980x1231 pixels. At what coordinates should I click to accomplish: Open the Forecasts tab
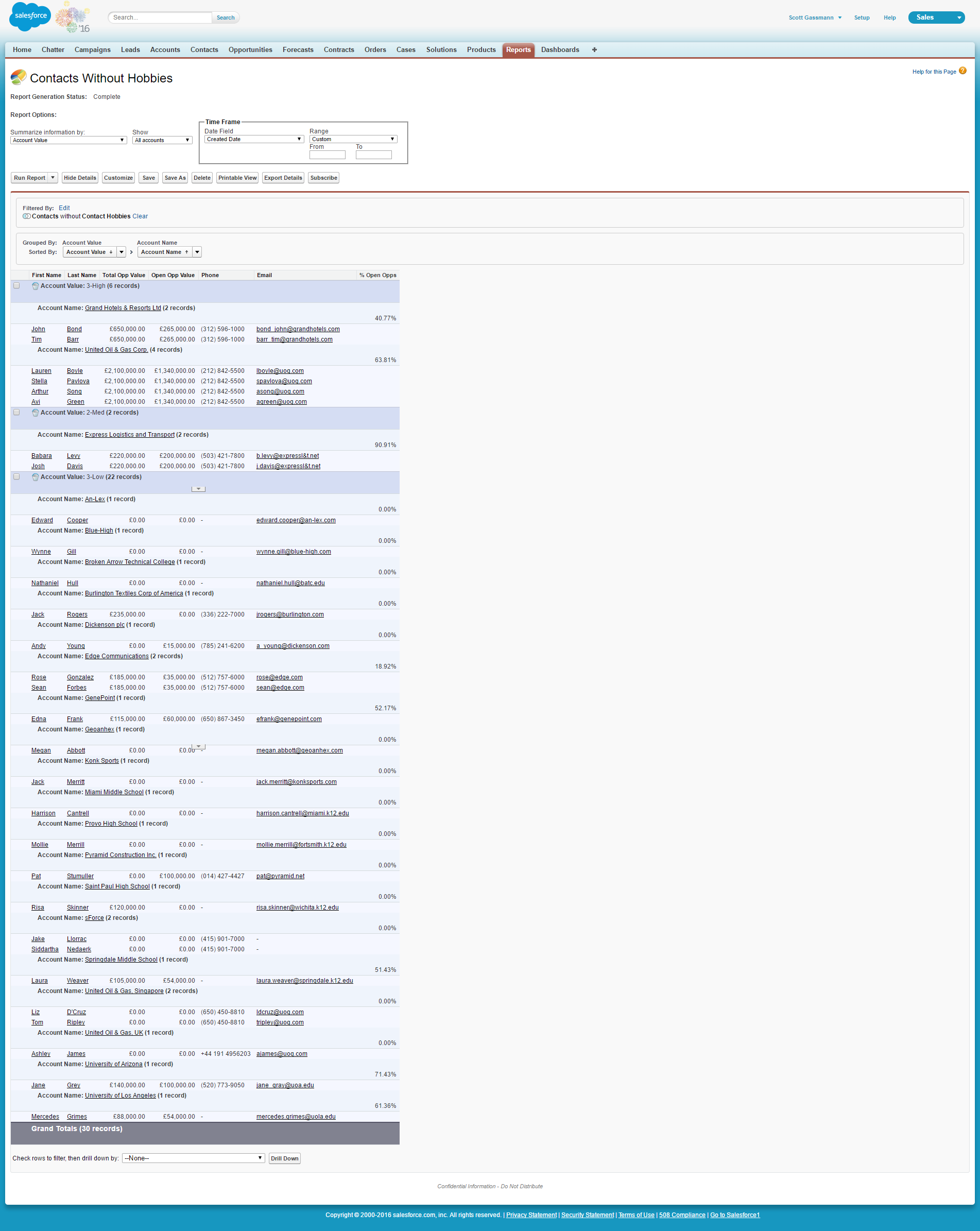pos(298,49)
